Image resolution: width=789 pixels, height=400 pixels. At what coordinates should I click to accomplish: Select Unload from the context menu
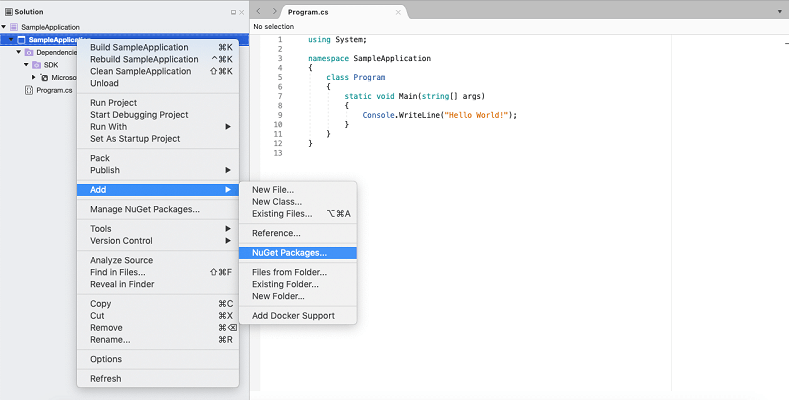click(157, 84)
